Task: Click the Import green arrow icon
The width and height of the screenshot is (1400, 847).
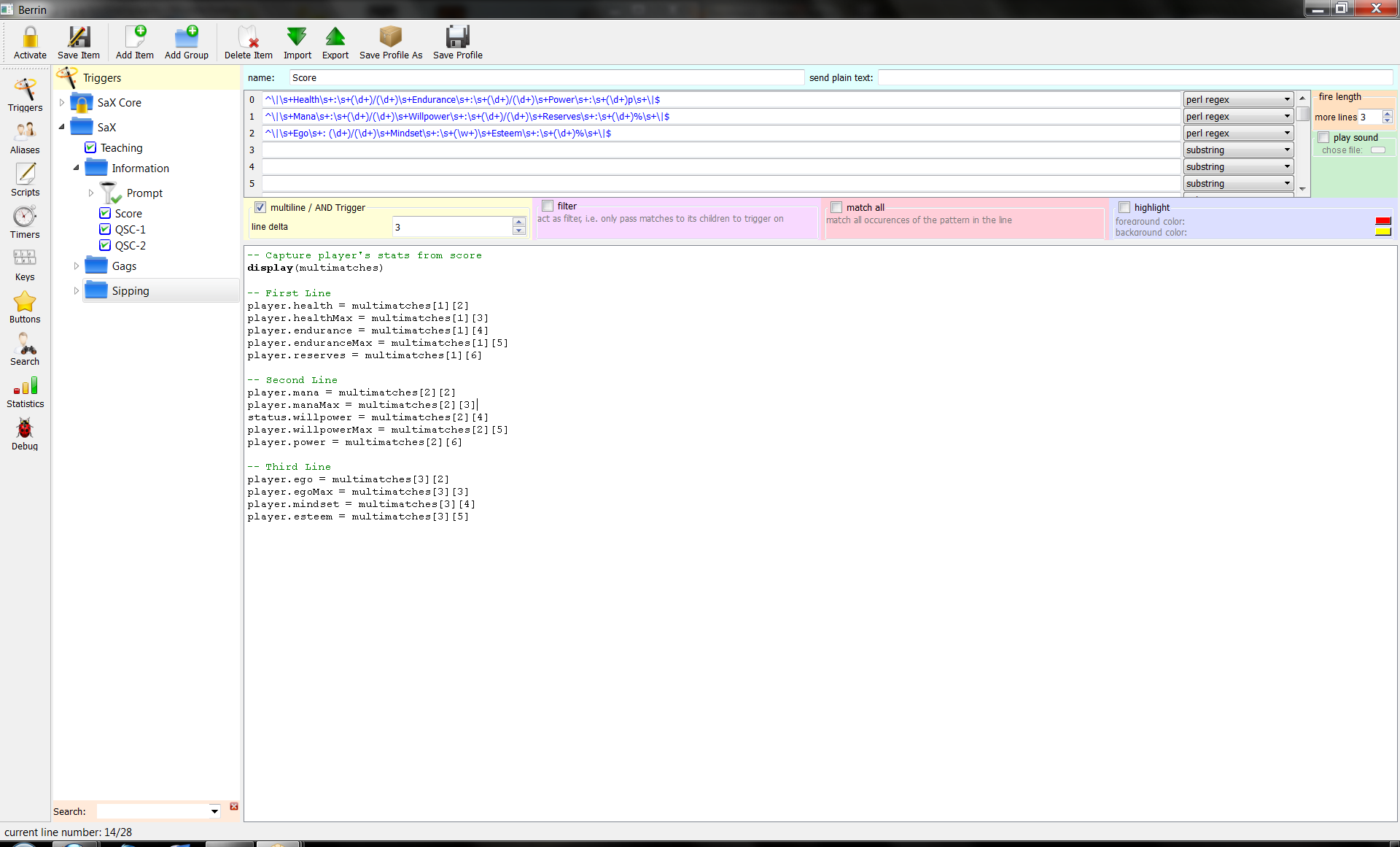Action: tap(297, 36)
